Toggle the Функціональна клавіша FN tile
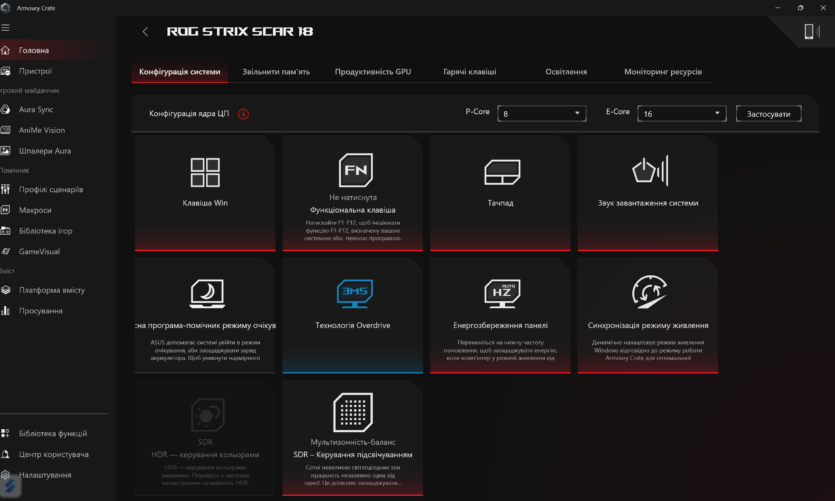The image size is (835, 501). (x=353, y=193)
